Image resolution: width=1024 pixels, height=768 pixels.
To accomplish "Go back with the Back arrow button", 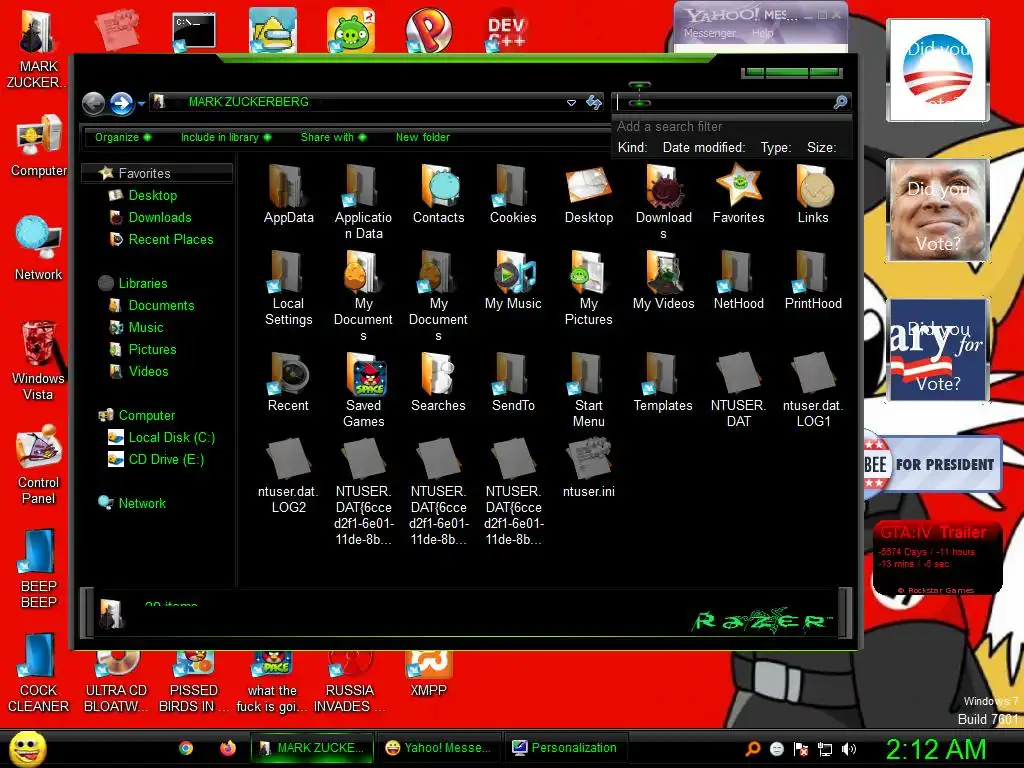I will point(93,103).
